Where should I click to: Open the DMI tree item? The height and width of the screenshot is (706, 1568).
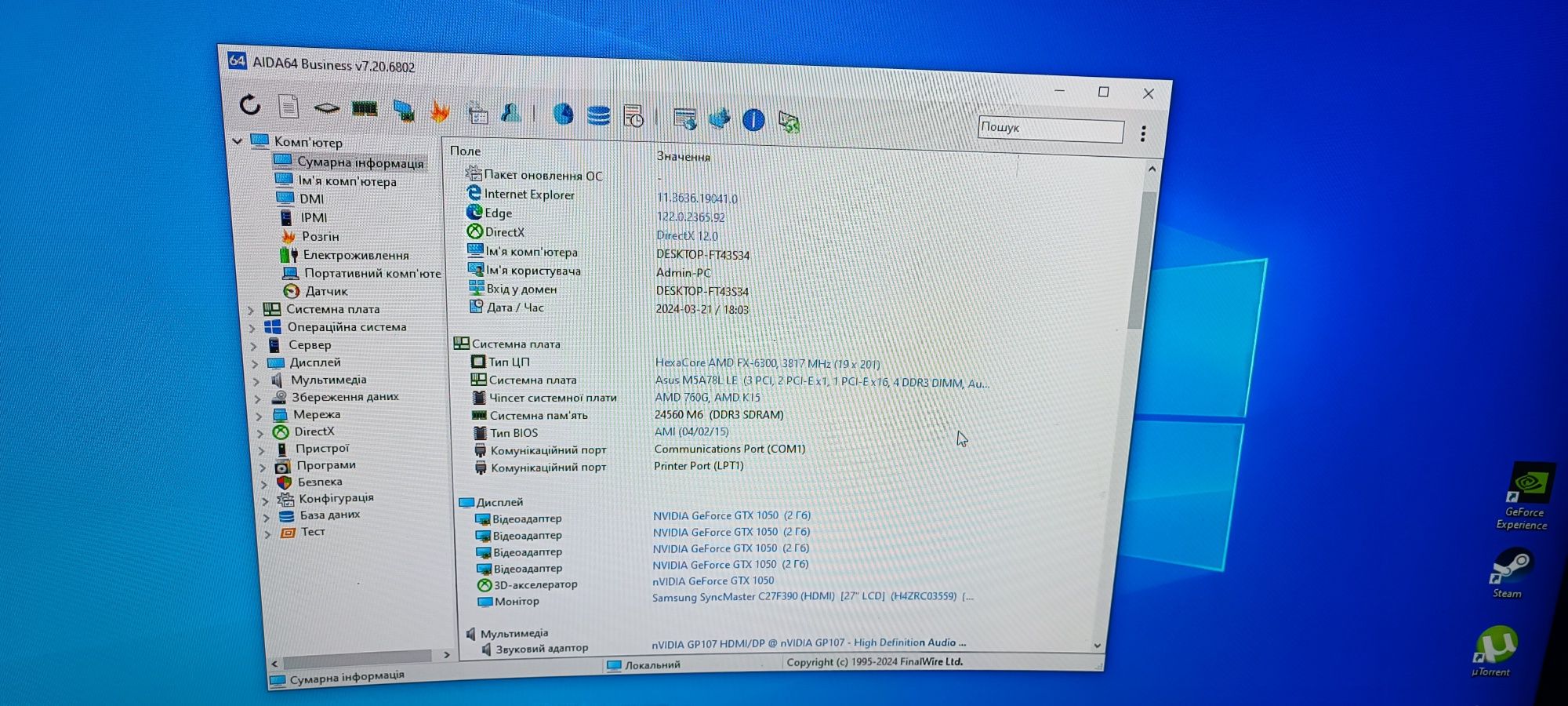pos(311,199)
